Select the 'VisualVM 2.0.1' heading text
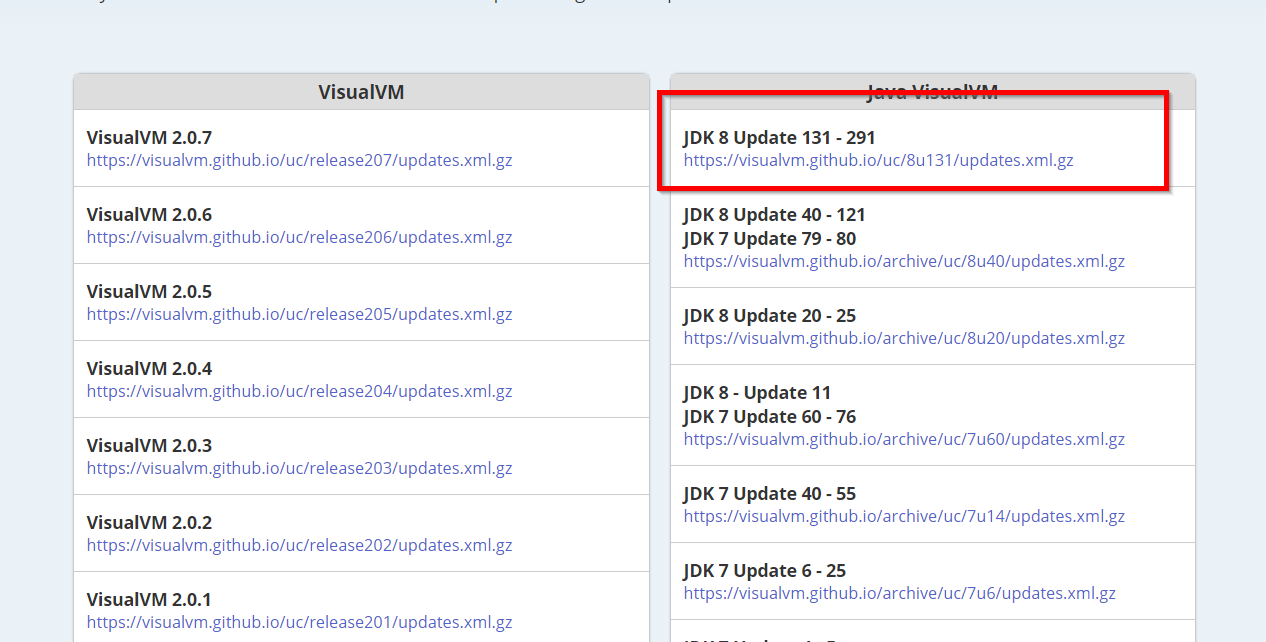This screenshot has width=1266, height=642. click(x=149, y=599)
